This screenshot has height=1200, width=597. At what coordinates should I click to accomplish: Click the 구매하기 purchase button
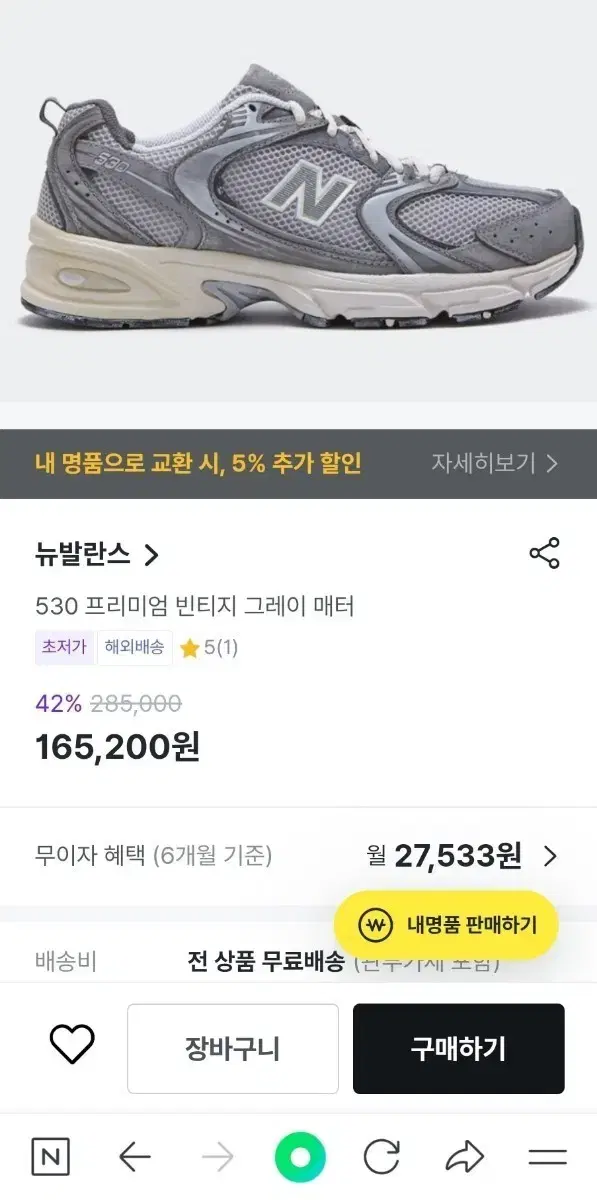(x=458, y=1048)
